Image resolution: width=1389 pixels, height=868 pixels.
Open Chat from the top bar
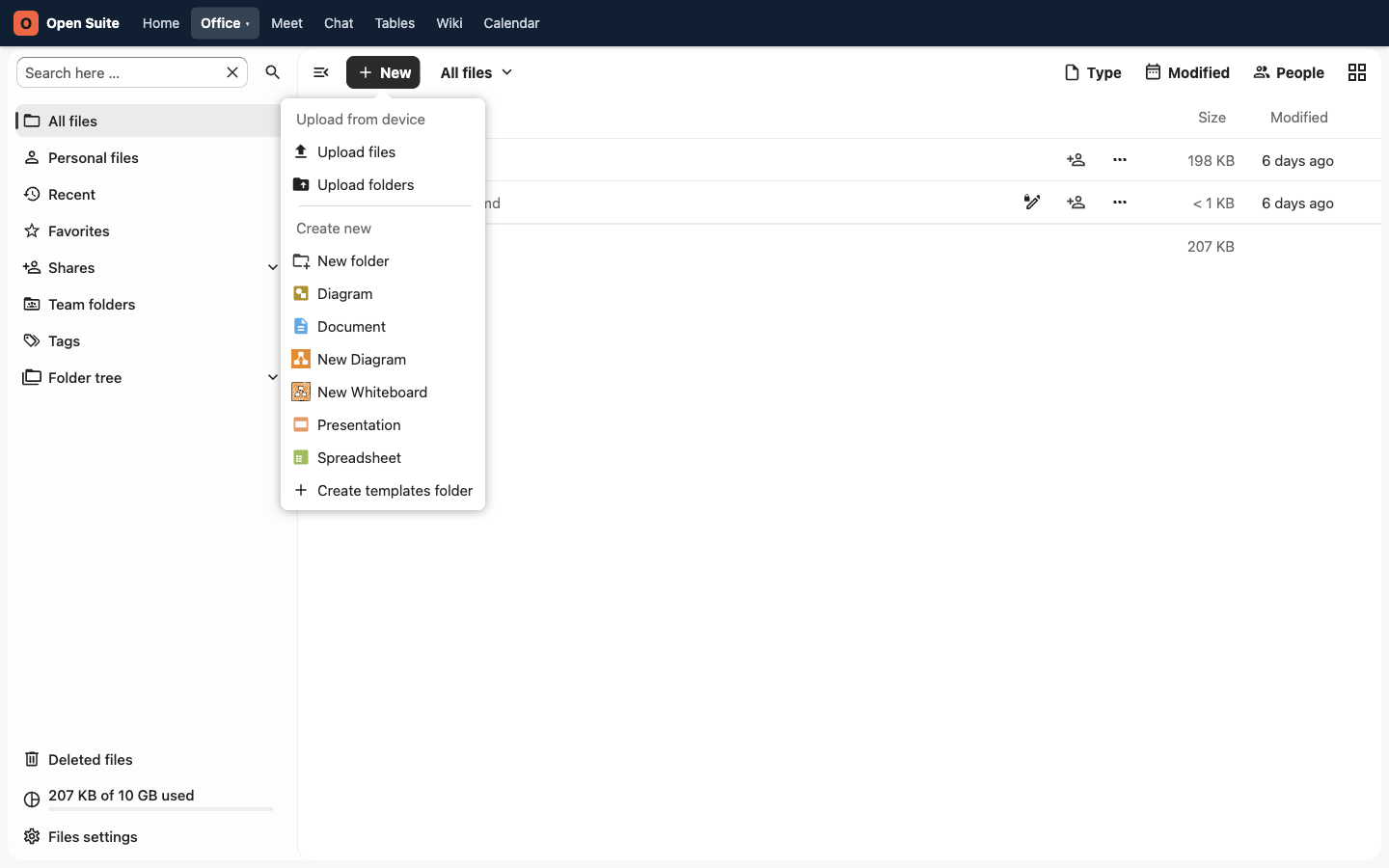339,23
